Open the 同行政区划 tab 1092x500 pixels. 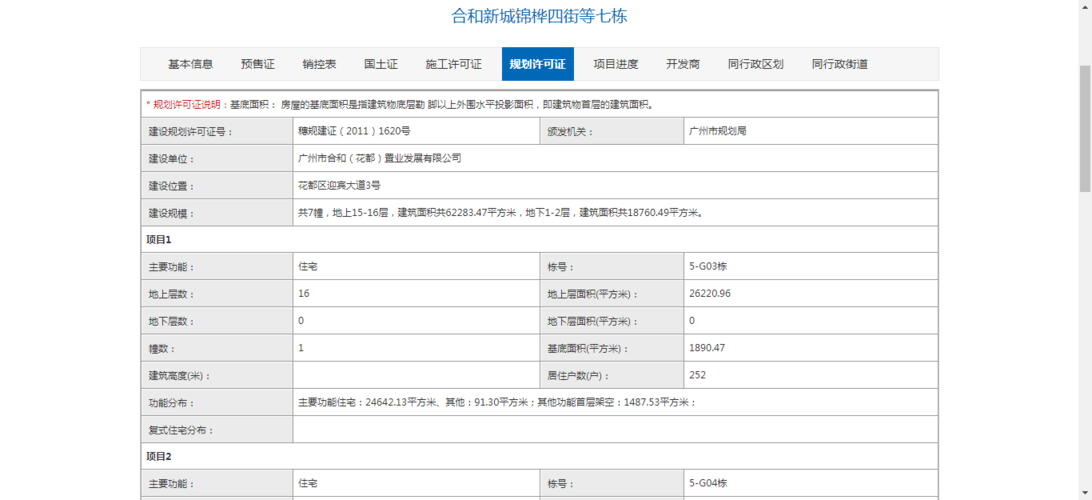tap(756, 64)
